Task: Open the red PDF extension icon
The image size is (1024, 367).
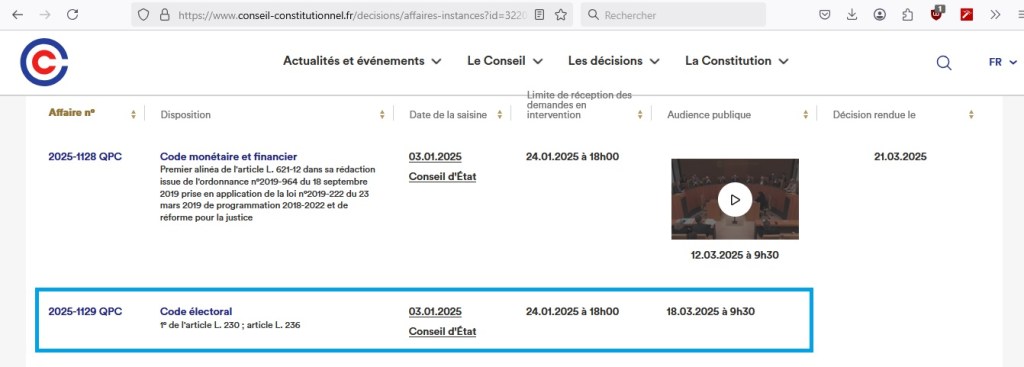Action: click(x=967, y=14)
